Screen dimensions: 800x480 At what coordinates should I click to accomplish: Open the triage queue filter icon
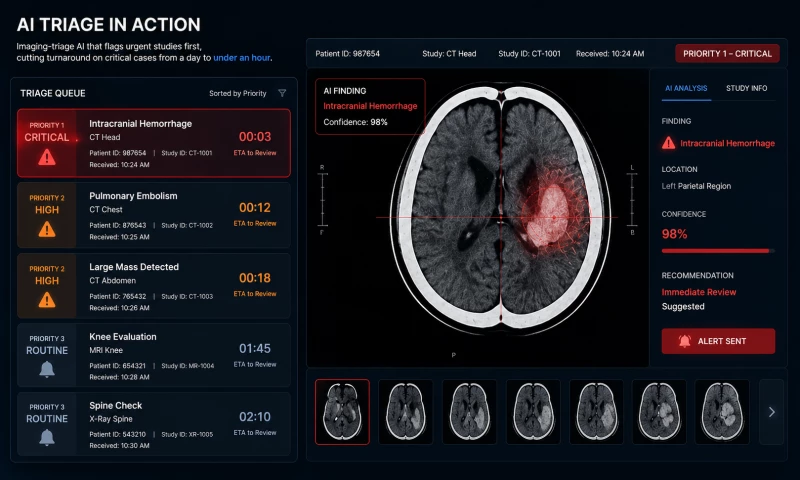[x=282, y=93]
